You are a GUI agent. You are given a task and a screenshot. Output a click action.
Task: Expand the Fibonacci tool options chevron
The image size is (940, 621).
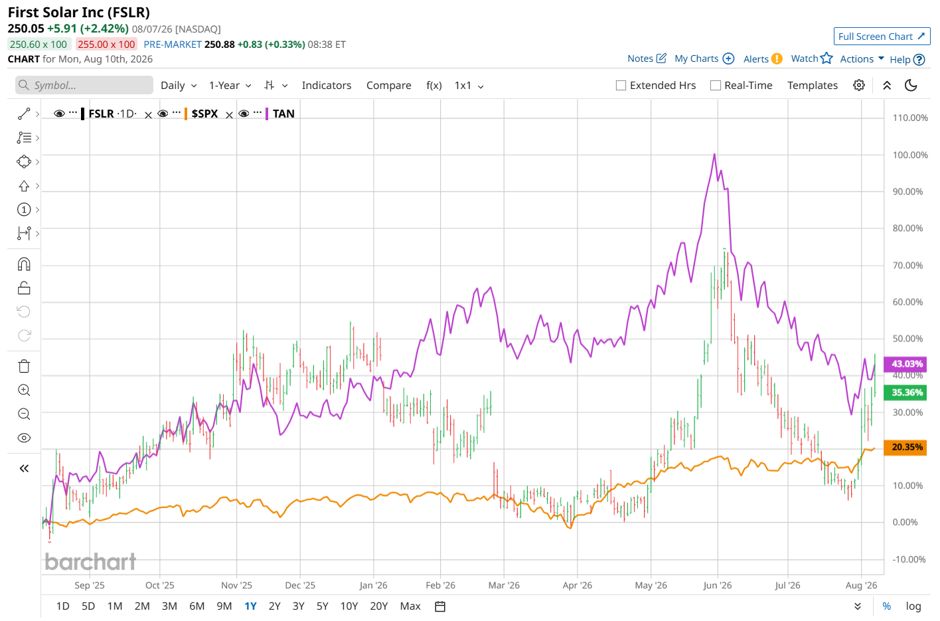click(37, 138)
